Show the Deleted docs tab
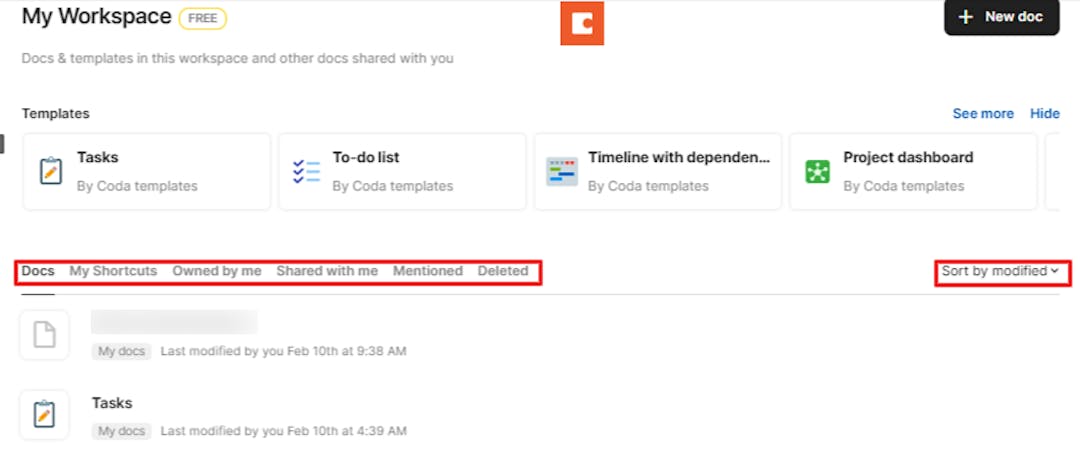 point(503,271)
